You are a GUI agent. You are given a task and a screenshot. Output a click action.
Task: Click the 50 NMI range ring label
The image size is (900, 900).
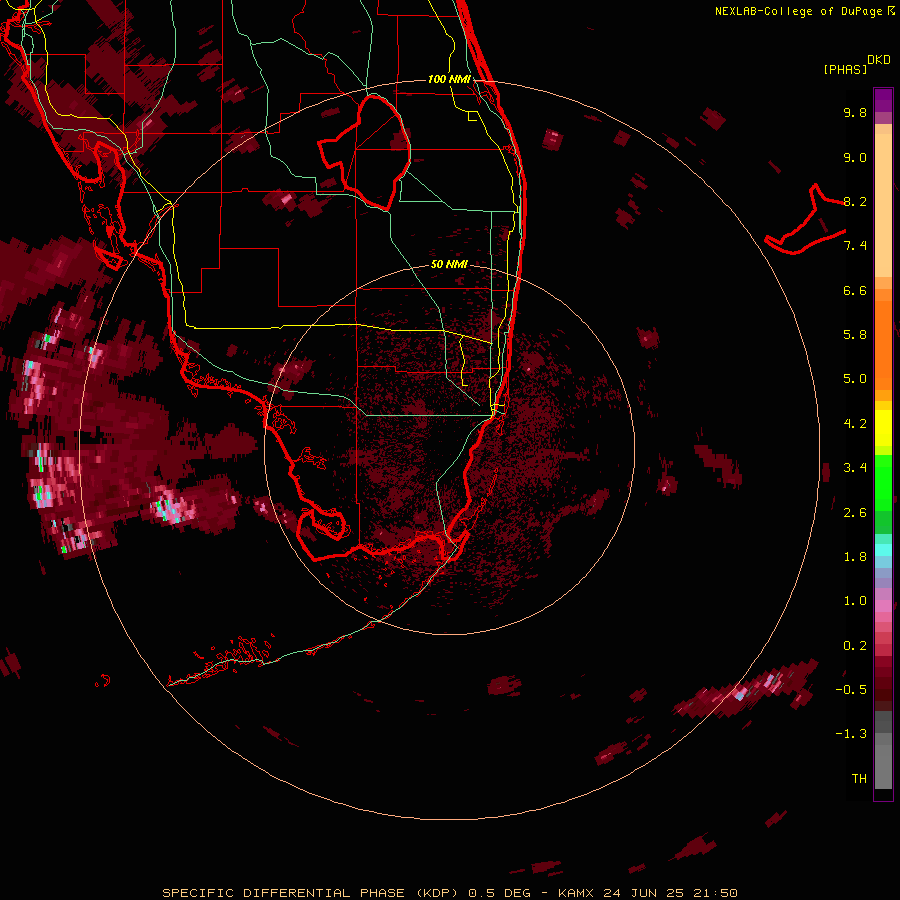[x=449, y=264]
